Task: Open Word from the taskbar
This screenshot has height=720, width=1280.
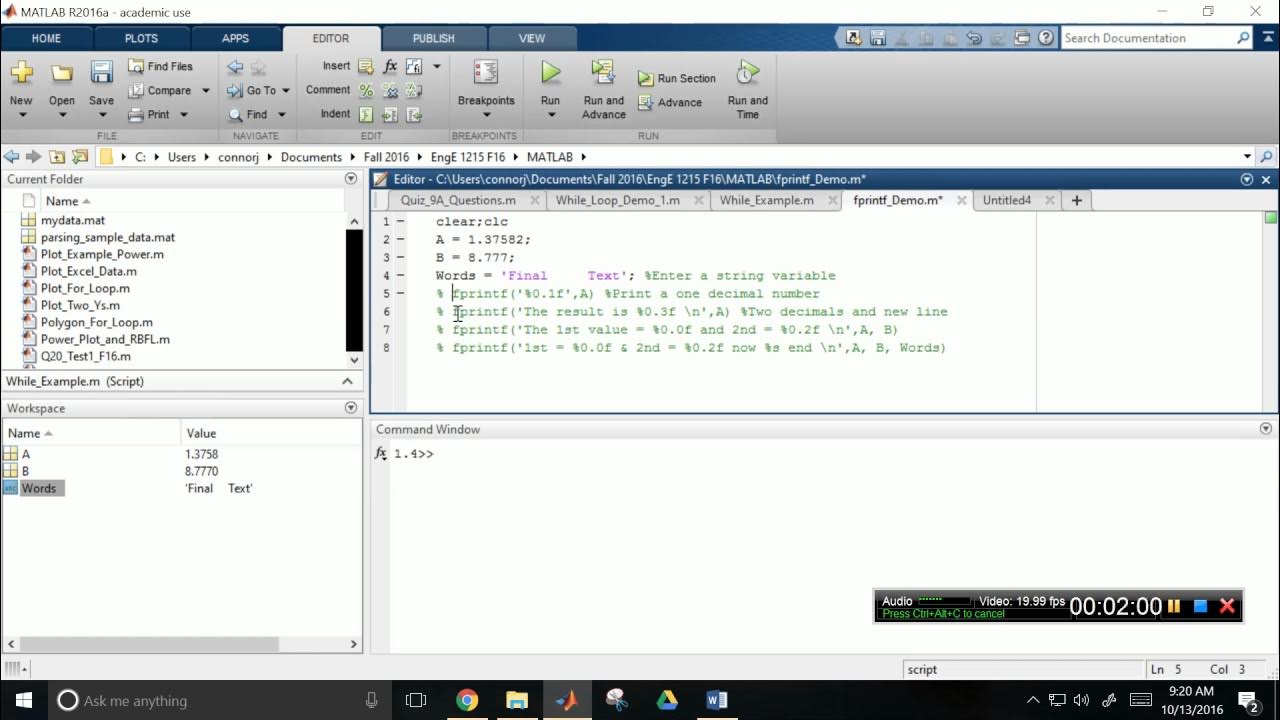Action: tap(717, 700)
